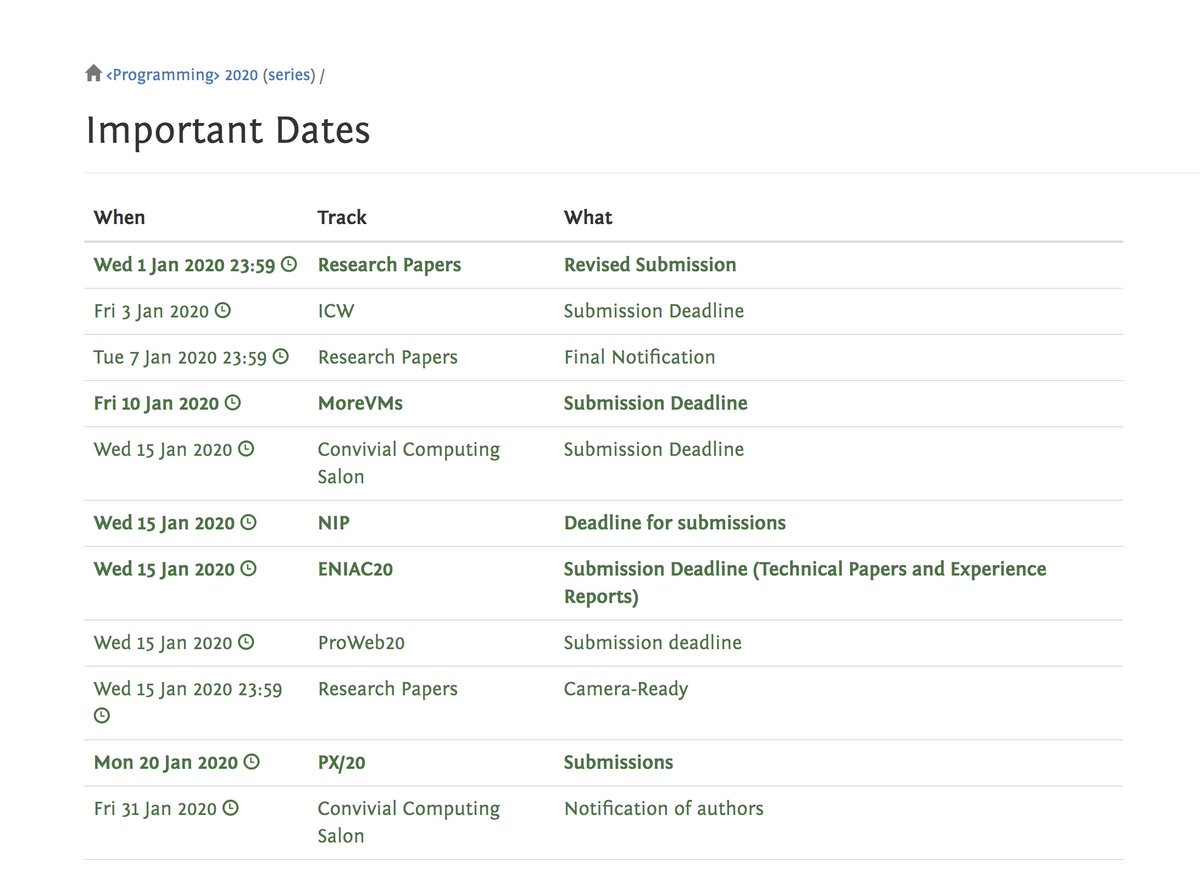Viewport: 1200px width, 871px height.
Task: Click clock icon in the ENIAC20 row
Action: [x=249, y=568]
